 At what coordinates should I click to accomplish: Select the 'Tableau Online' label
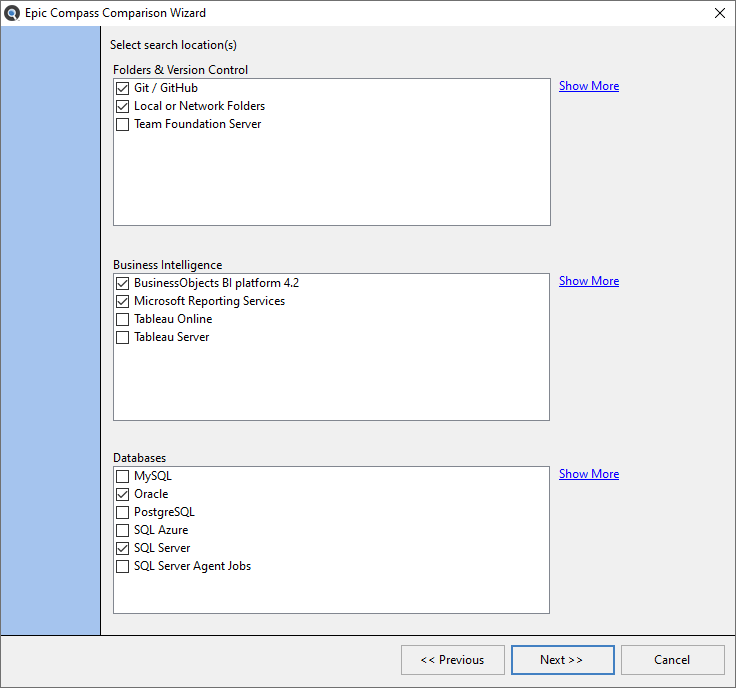point(173,319)
